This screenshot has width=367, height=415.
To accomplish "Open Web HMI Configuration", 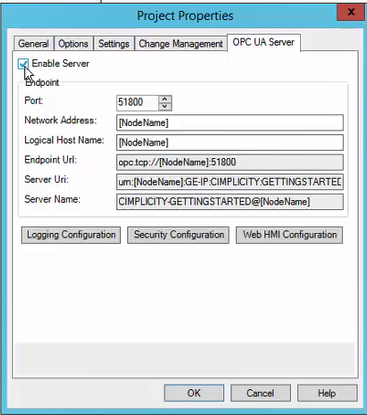I will (289, 235).
